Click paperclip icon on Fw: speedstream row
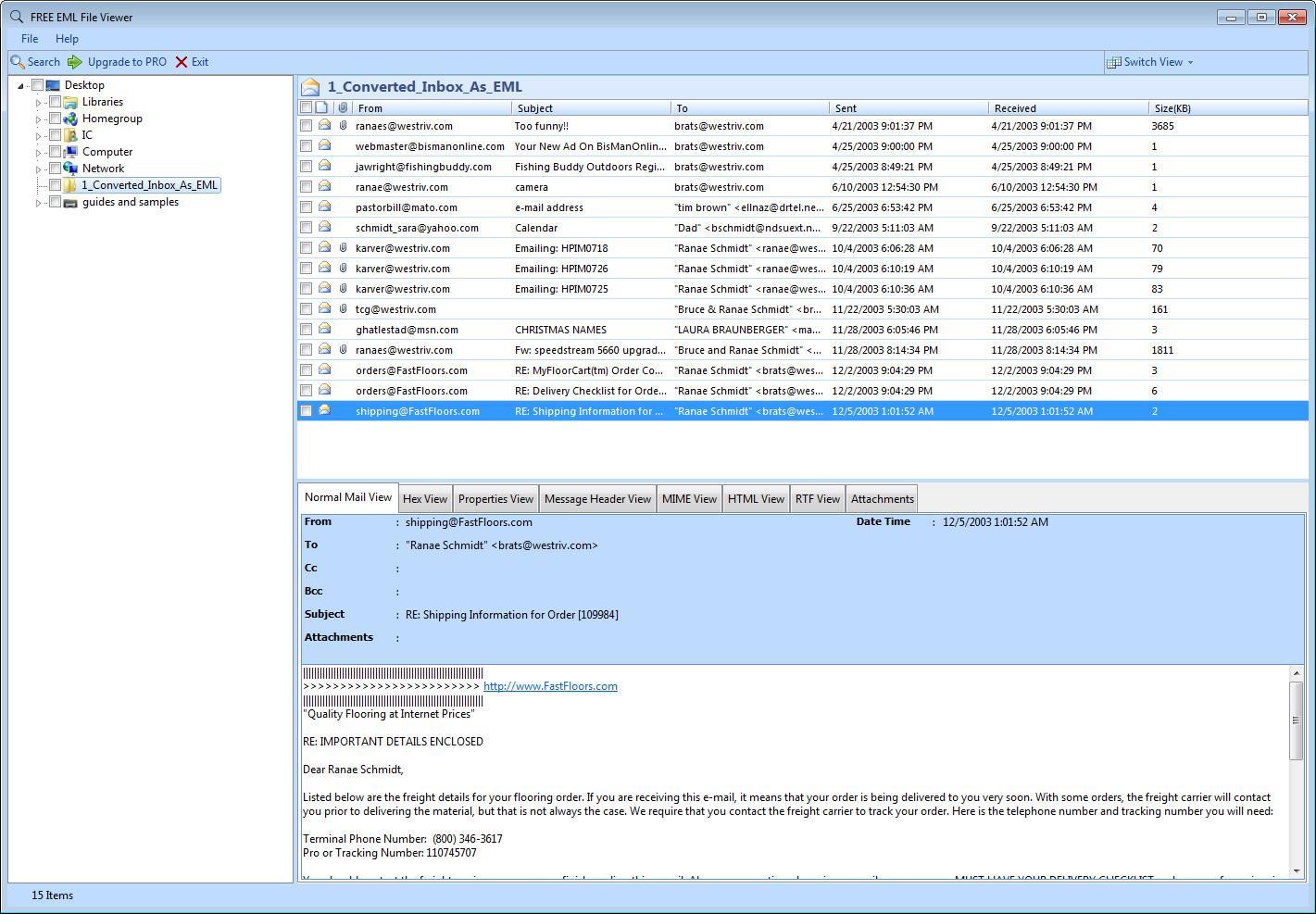This screenshot has height=914, width=1316. point(343,349)
